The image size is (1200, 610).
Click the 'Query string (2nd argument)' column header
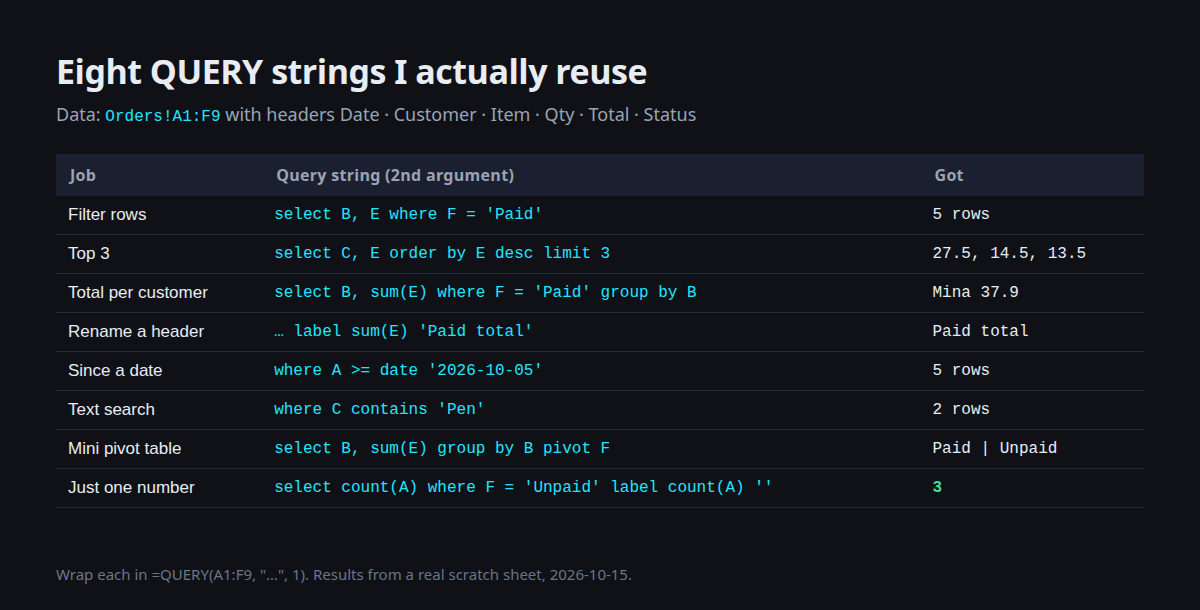click(395, 175)
